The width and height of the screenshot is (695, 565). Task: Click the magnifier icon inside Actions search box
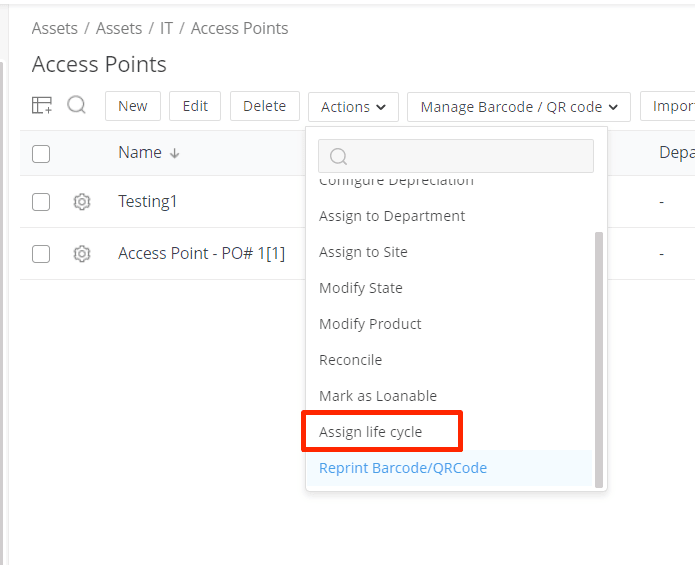338,156
